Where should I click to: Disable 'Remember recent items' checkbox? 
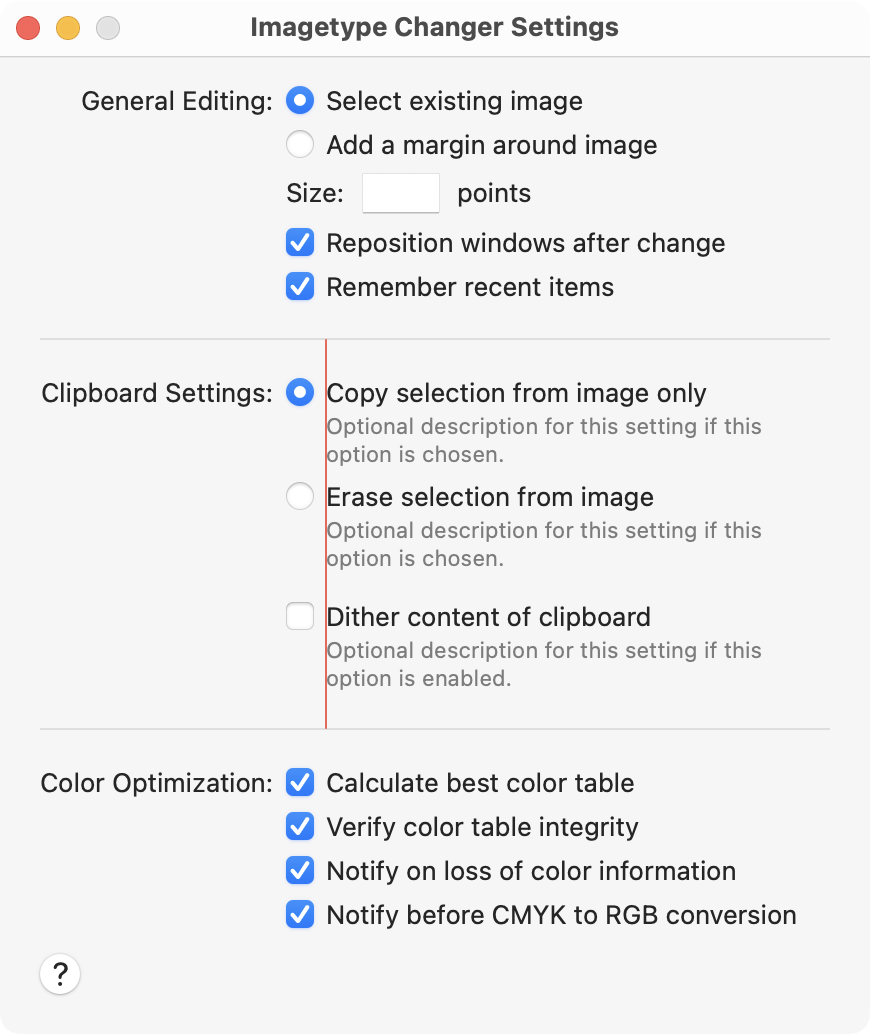300,287
